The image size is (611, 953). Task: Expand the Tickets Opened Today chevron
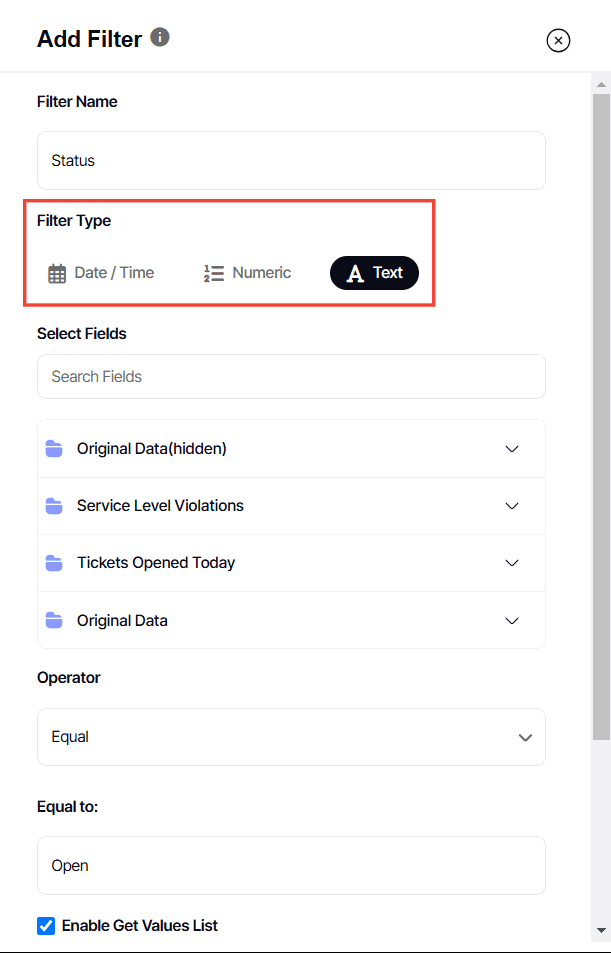(x=512, y=563)
